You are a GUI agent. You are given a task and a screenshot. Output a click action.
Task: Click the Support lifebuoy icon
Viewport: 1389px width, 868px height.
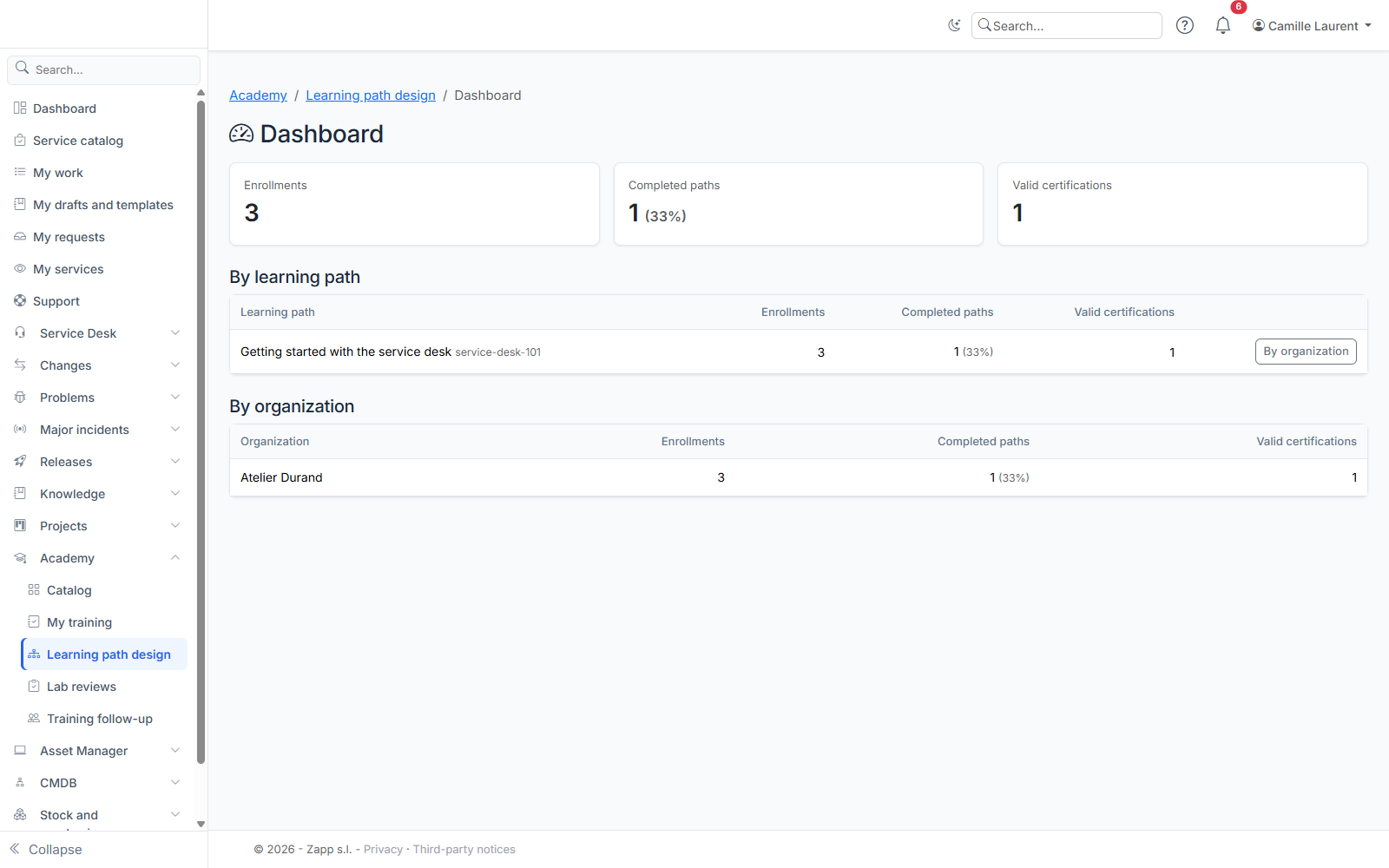click(20, 300)
